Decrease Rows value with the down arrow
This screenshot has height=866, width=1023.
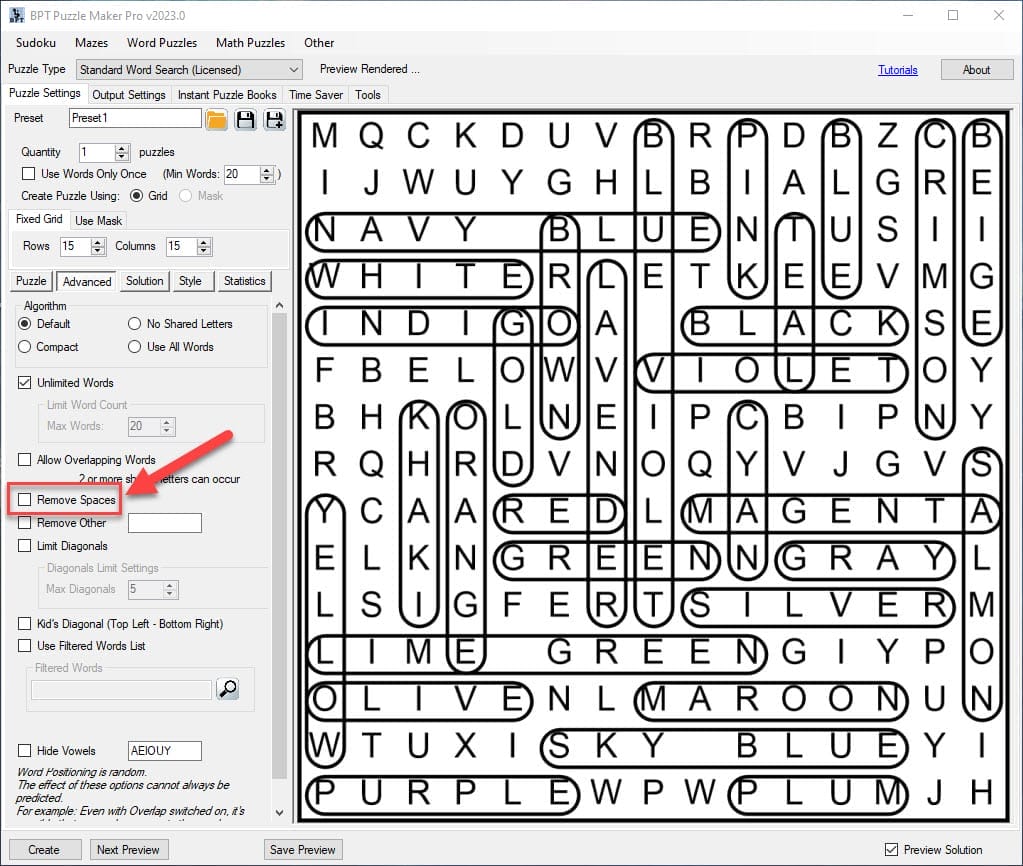[97, 250]
